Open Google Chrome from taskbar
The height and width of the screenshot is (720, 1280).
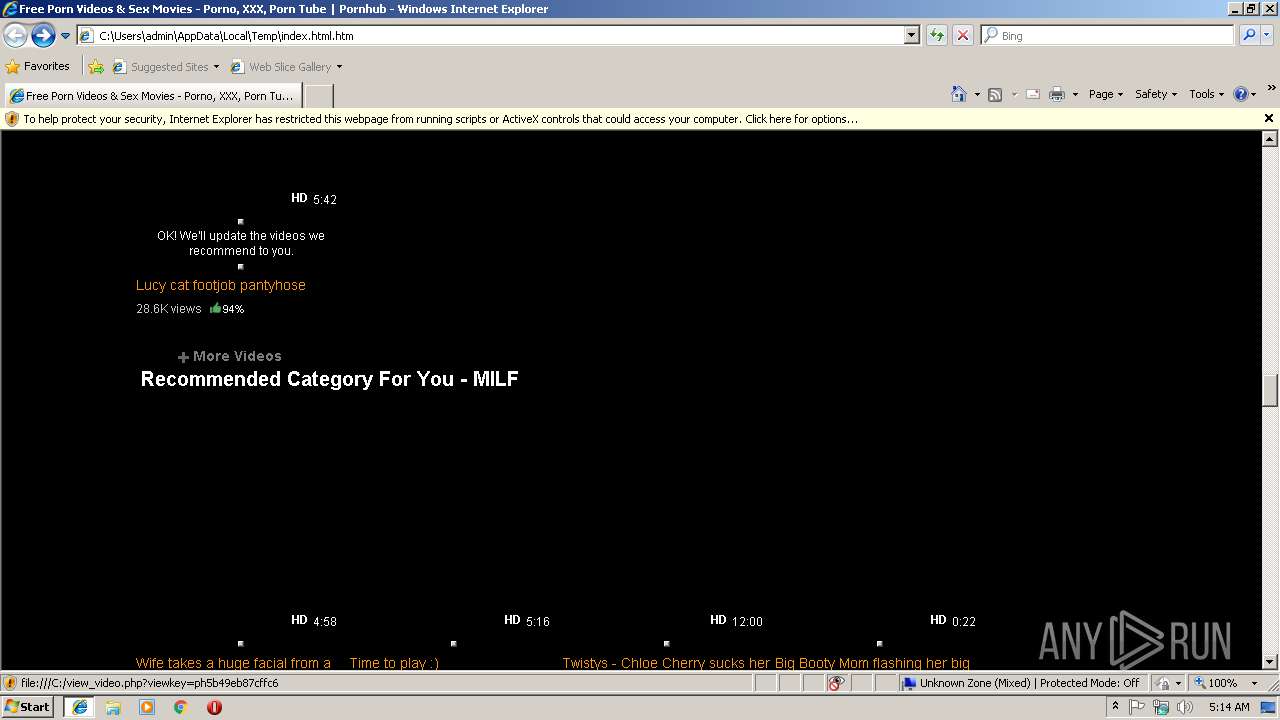(180, 707)
